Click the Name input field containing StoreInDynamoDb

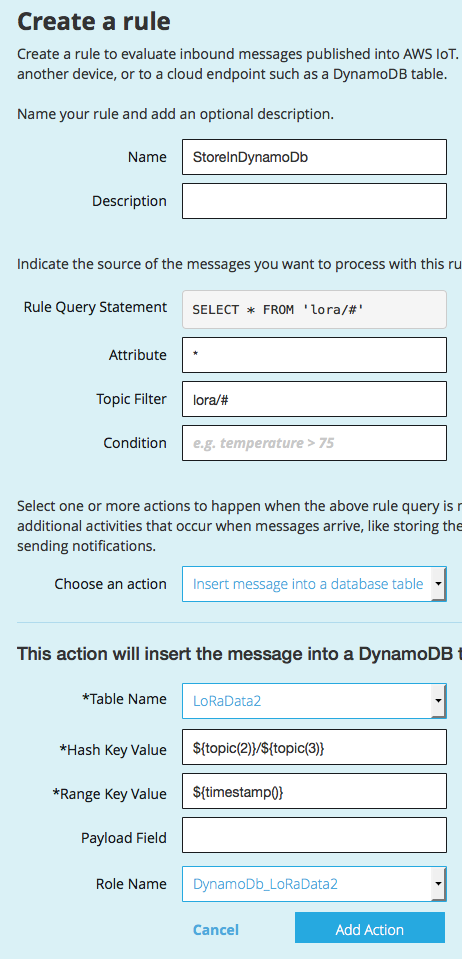tap(314, 157)
